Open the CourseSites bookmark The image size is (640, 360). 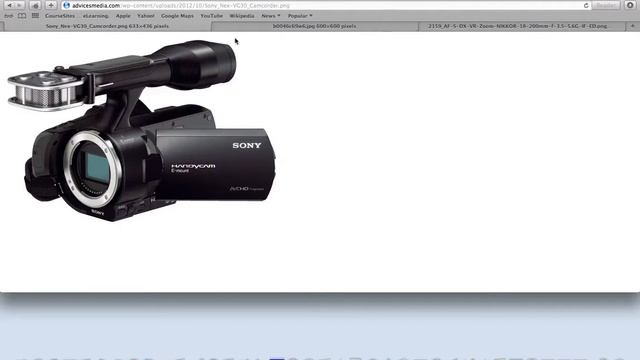[60, 16]
